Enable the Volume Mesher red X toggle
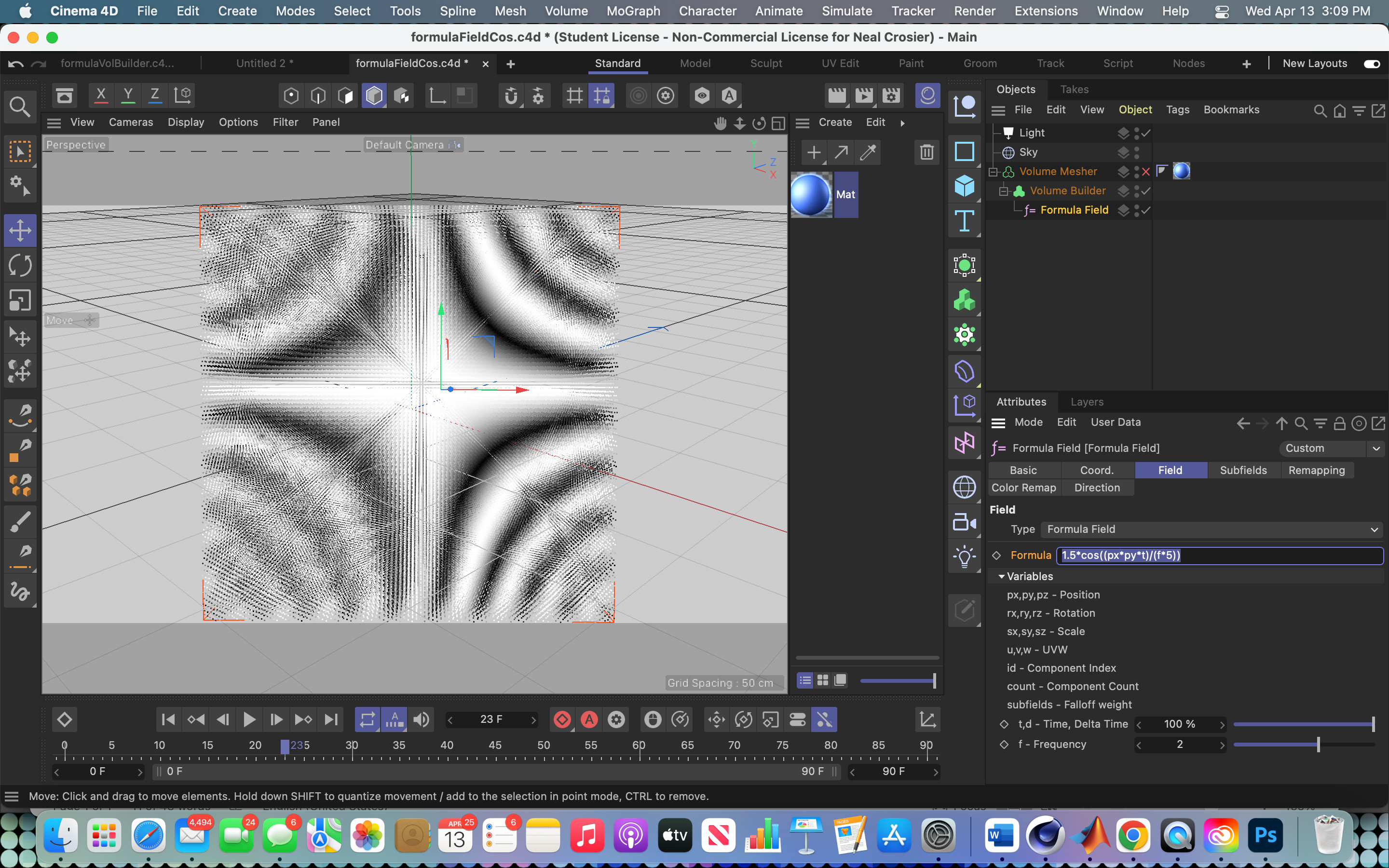Viewport: 1389px width, 868px height. (1145, 172)
